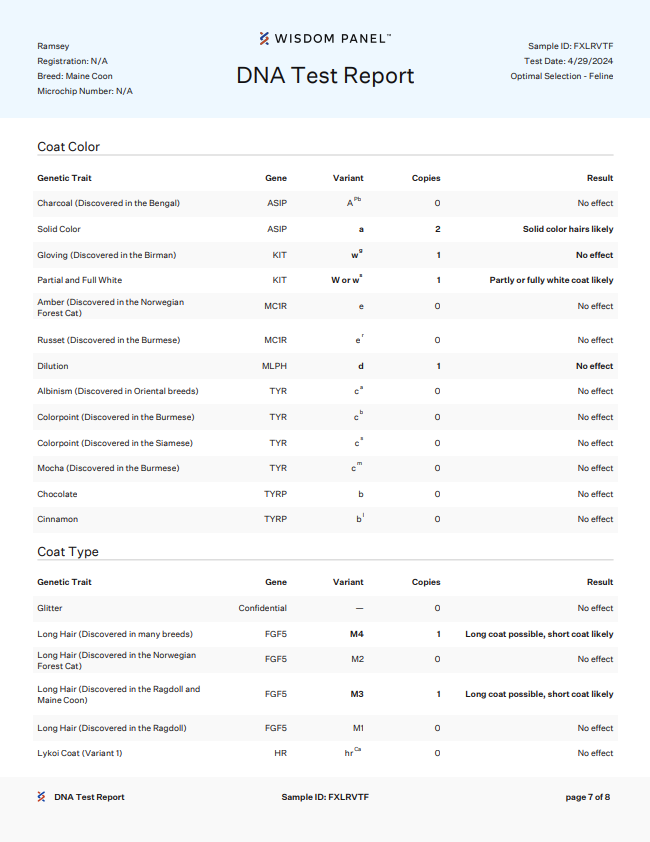Click 'Charcoal (Discovered in the Bengal)' trait
The height and width of the screenshot is (842, 650).
109,203
